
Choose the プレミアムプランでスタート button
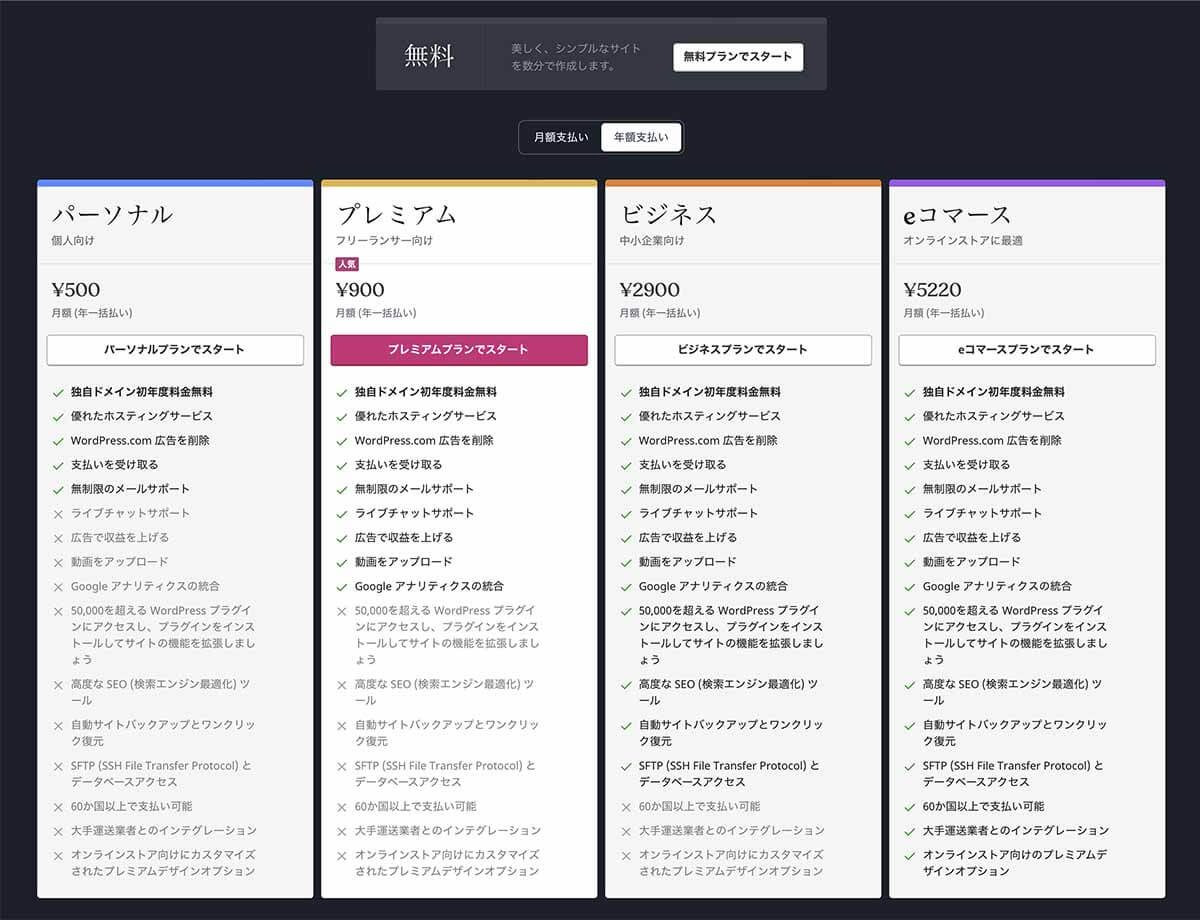coord(459,350)
